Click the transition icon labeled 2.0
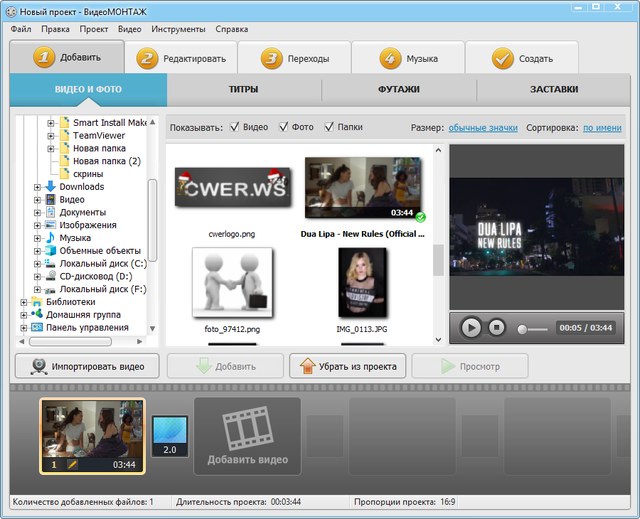This screenshot has height=519, width=640. click(169, 435)
